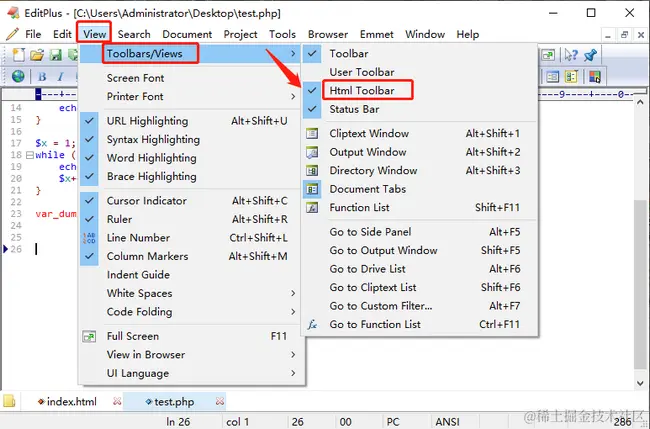The width and height of the screenshot is (650, 429).
Task: Select Screen Font menu entry
Action: coord(191,78)
